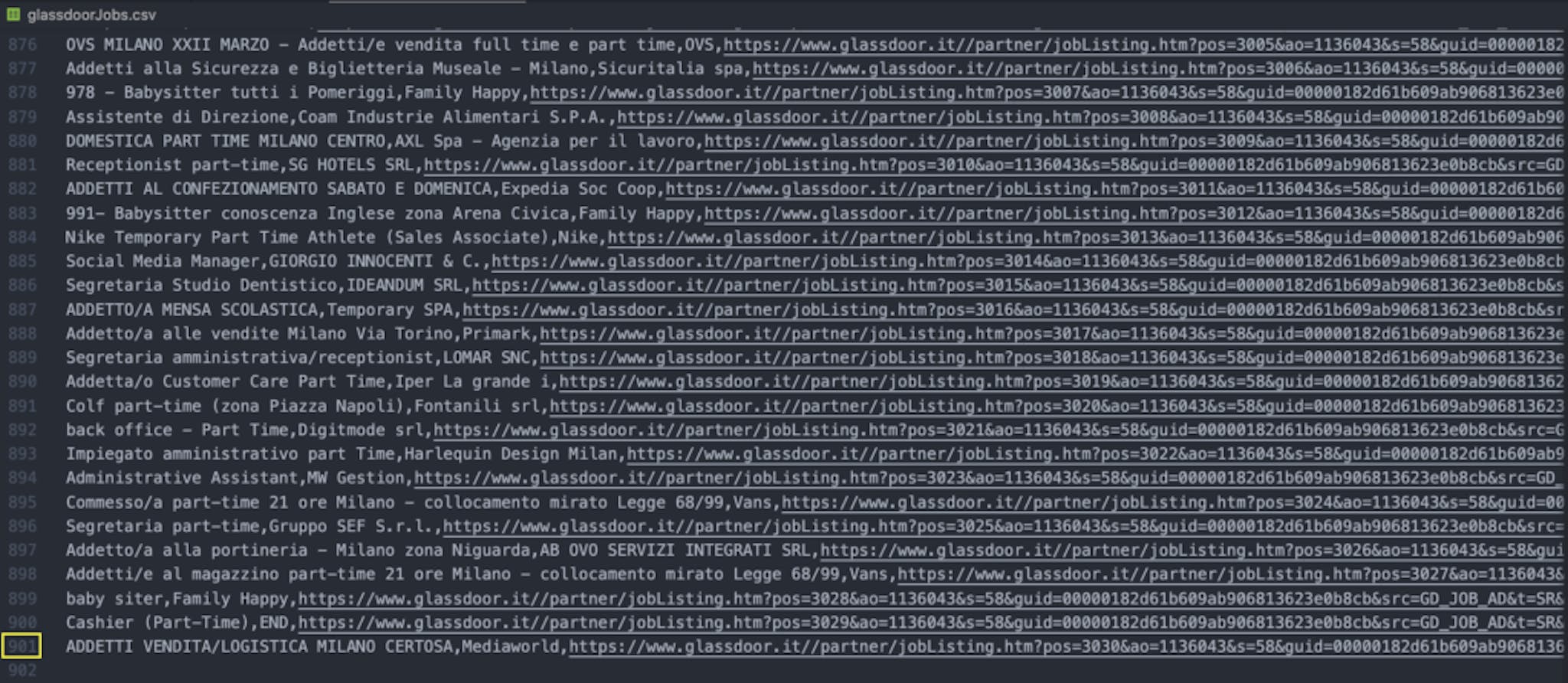Follow the Social Media Manager listing URL
The width and height of the screenshot is (1568, 683).
tap(1027, 261)
